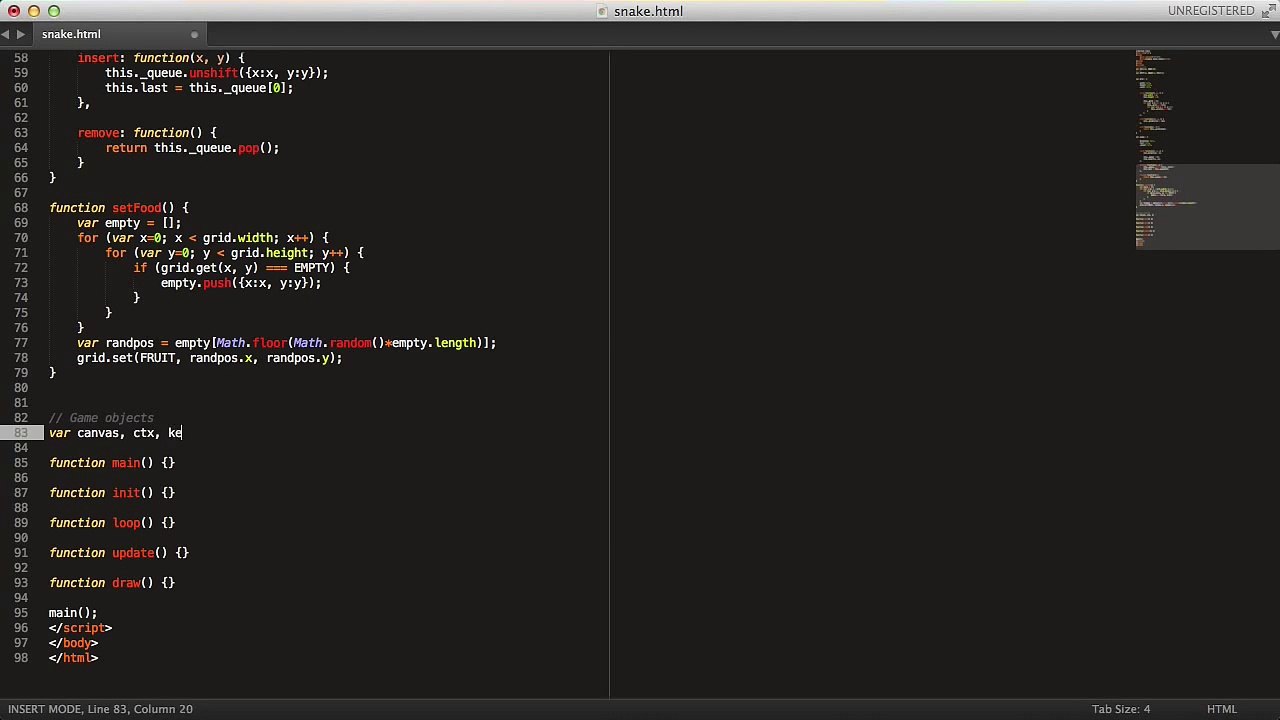Click 'var randpos = empty[...]' line
1280x720 pixels.
(x=287, y=343)
